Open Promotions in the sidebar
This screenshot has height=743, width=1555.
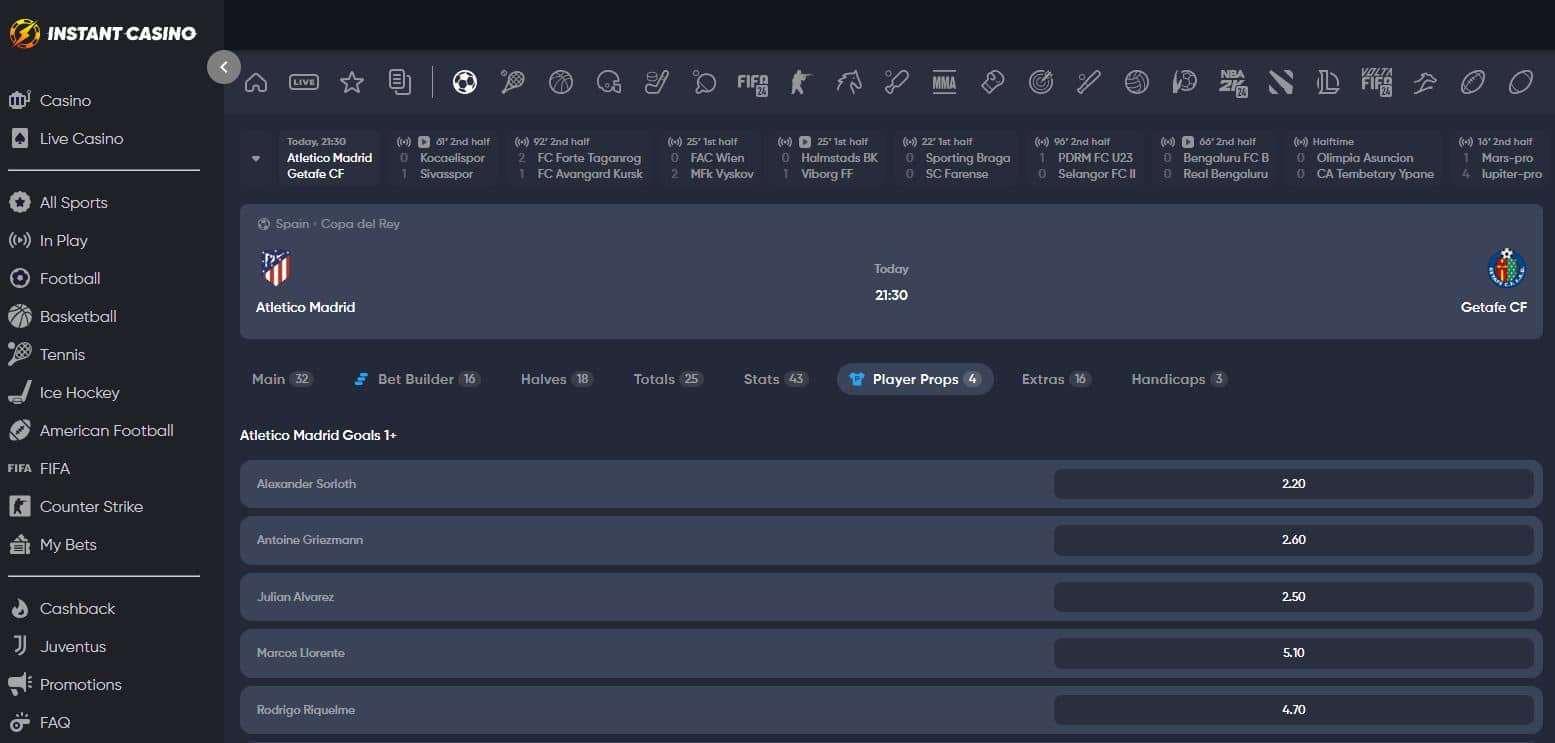pyautogui.click(x=80, y=685)
